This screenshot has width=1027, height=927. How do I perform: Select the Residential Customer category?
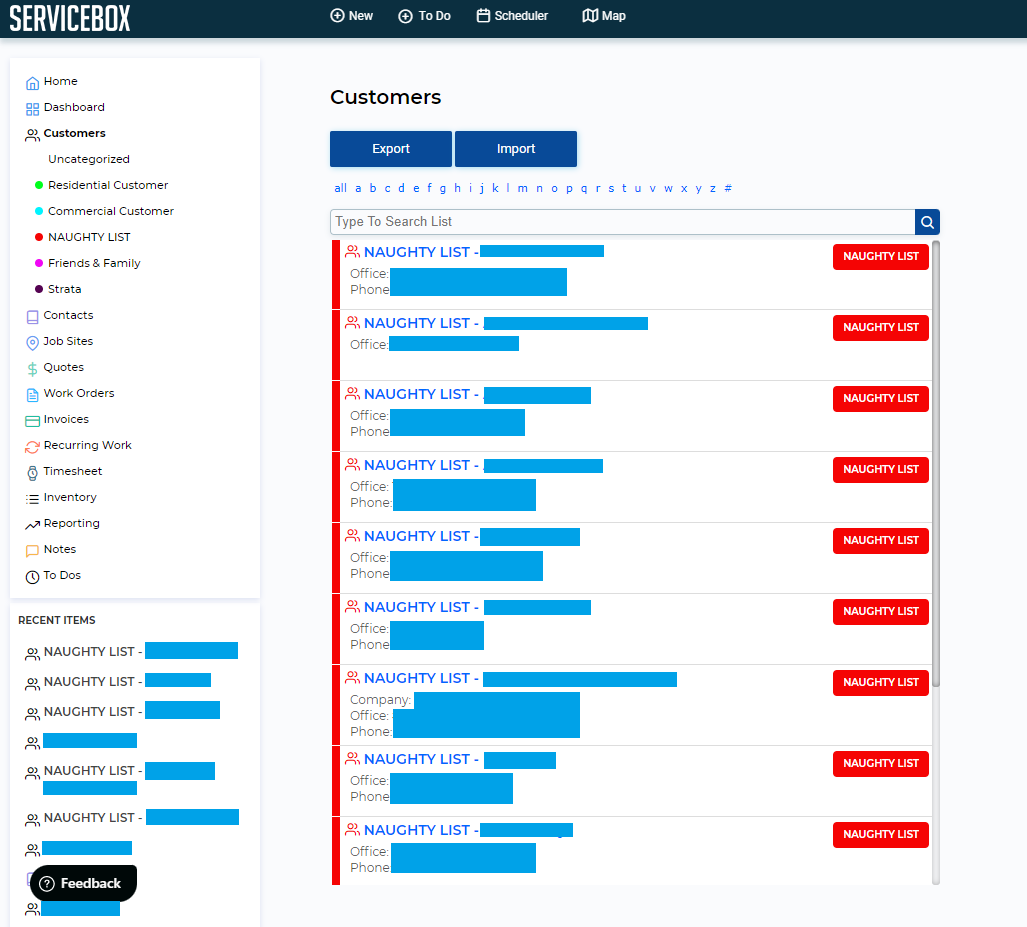tap(108, 185)
